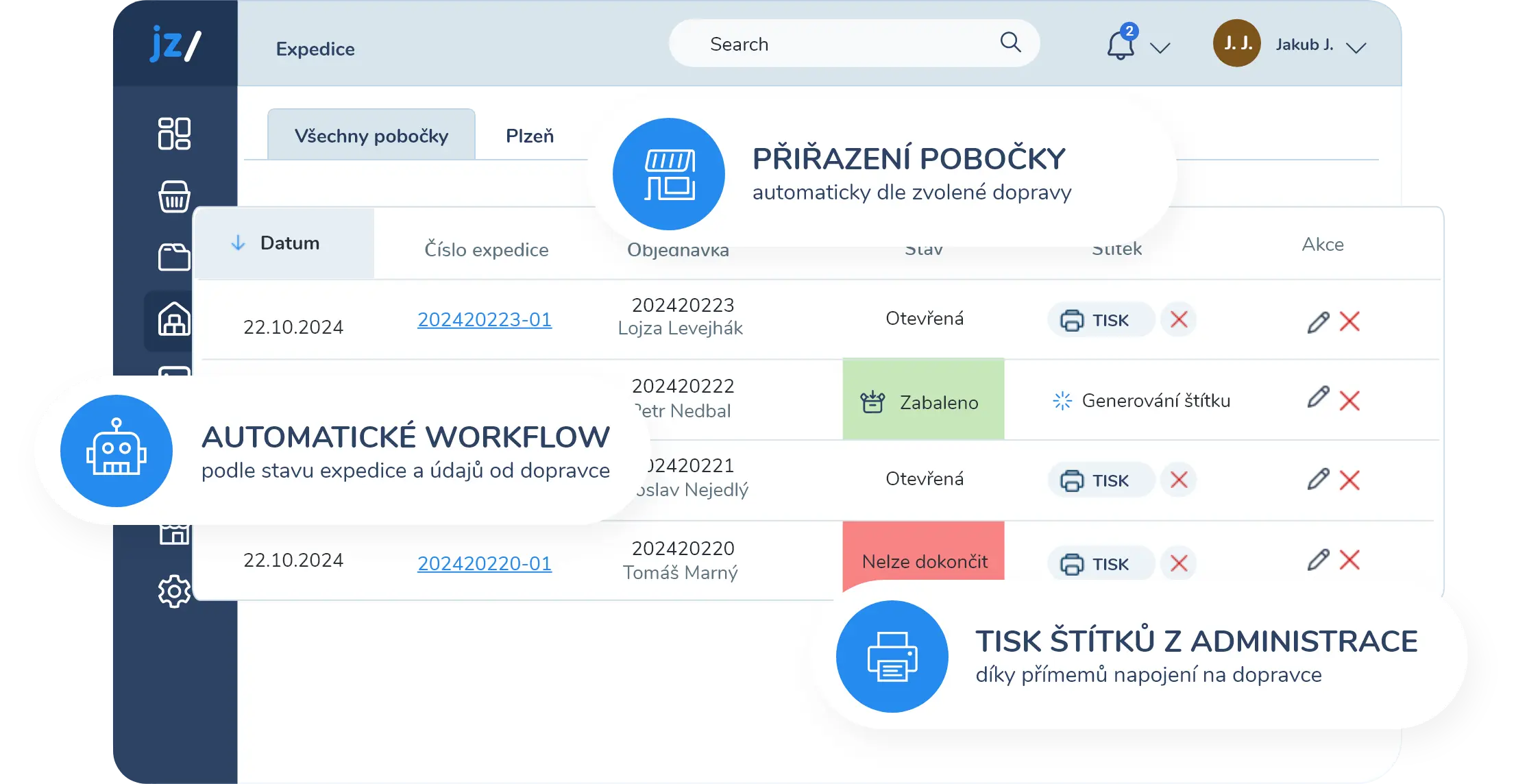
Task: Expand the Jakub J. user menu chevron
Action: (1356, 47)
